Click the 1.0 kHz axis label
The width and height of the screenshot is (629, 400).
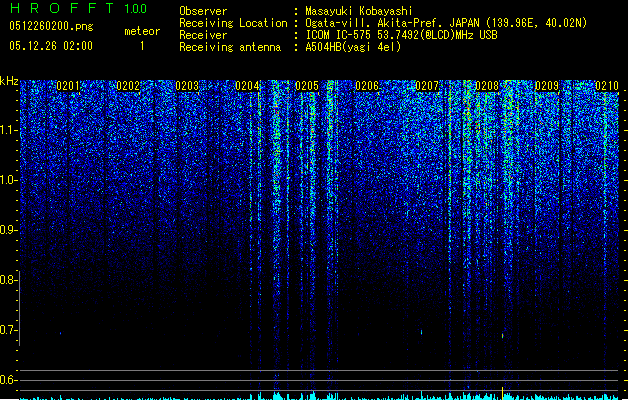8,180
